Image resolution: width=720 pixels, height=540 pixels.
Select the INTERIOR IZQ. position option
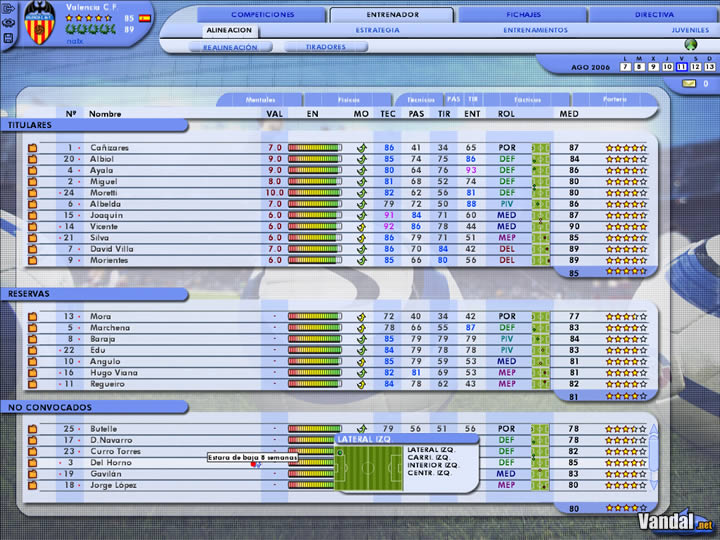pos(433,465)
